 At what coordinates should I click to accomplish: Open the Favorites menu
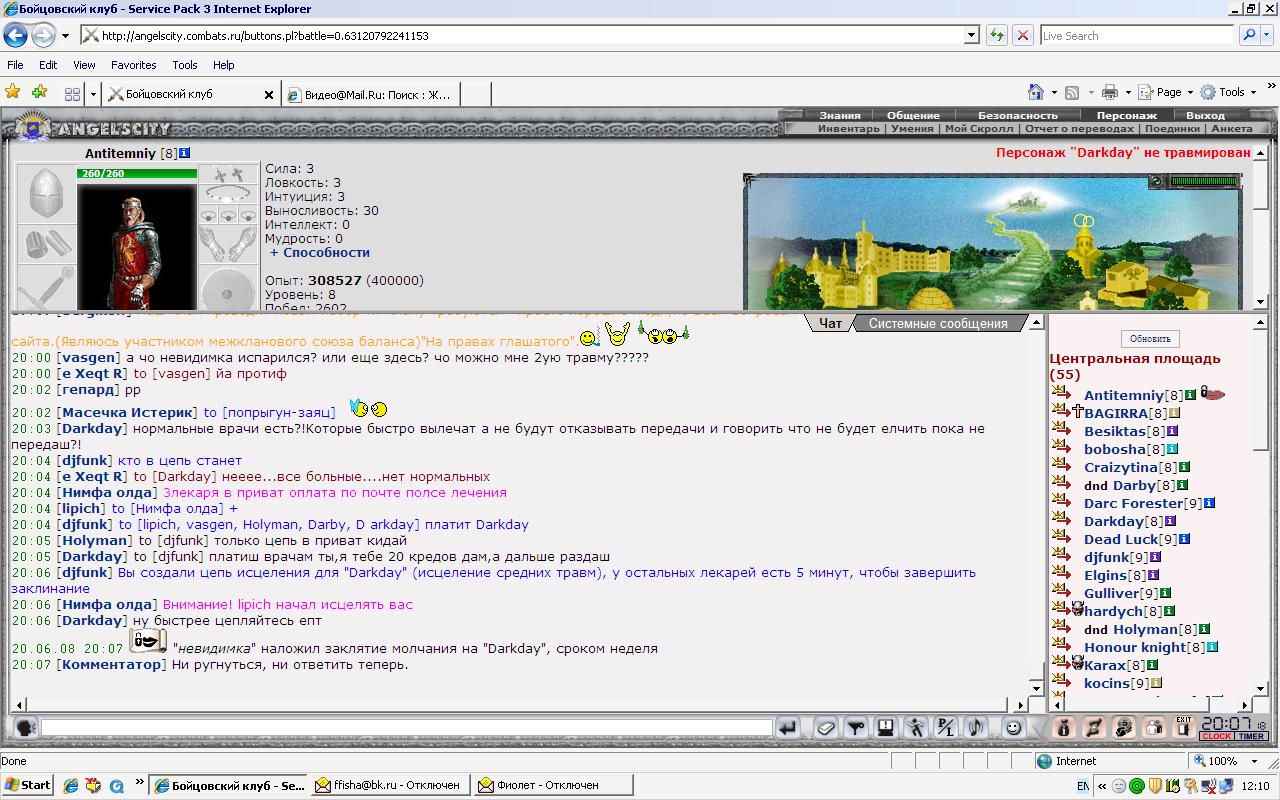(x=133, y=65)
